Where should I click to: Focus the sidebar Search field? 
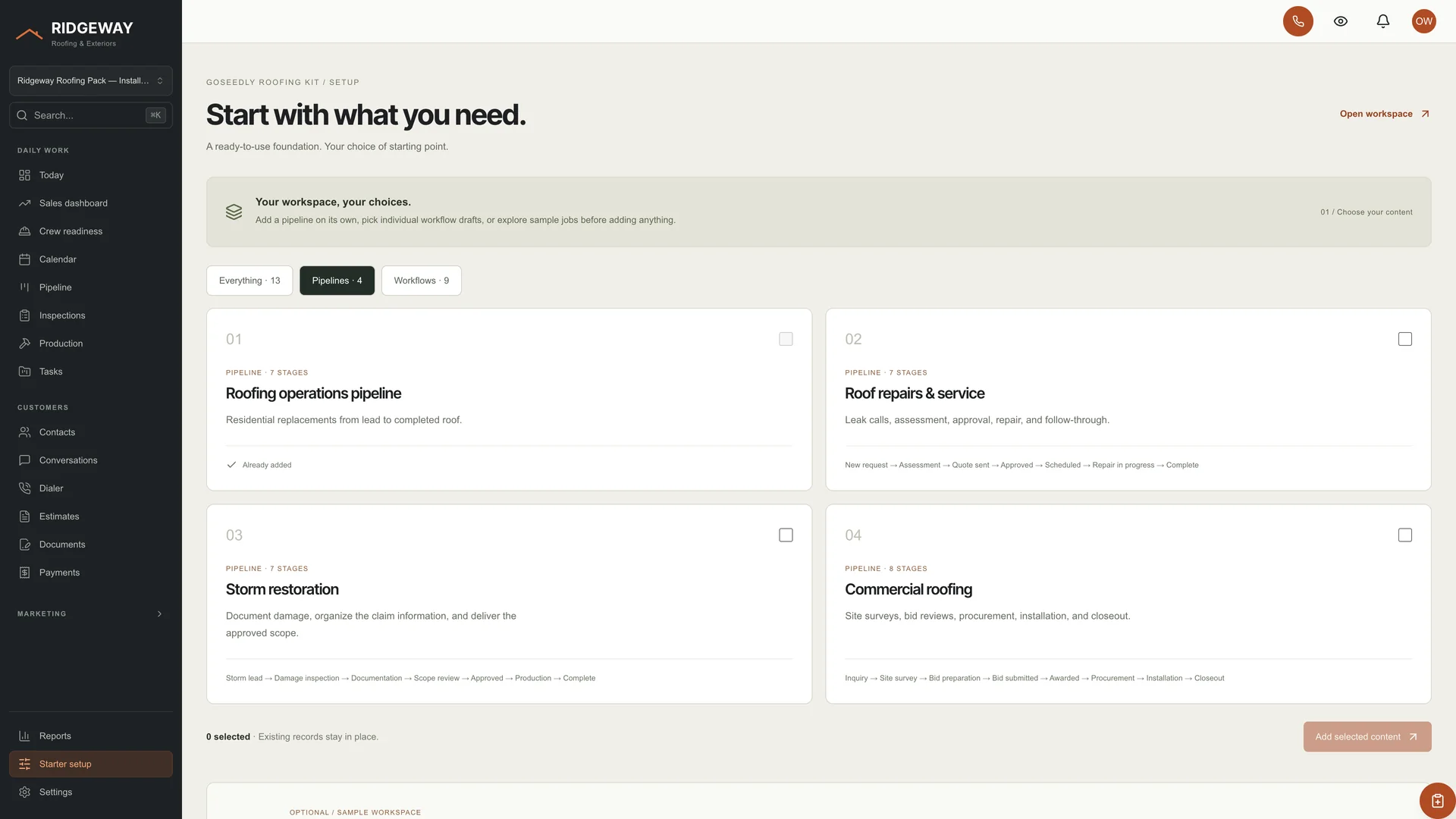(91, 115)
